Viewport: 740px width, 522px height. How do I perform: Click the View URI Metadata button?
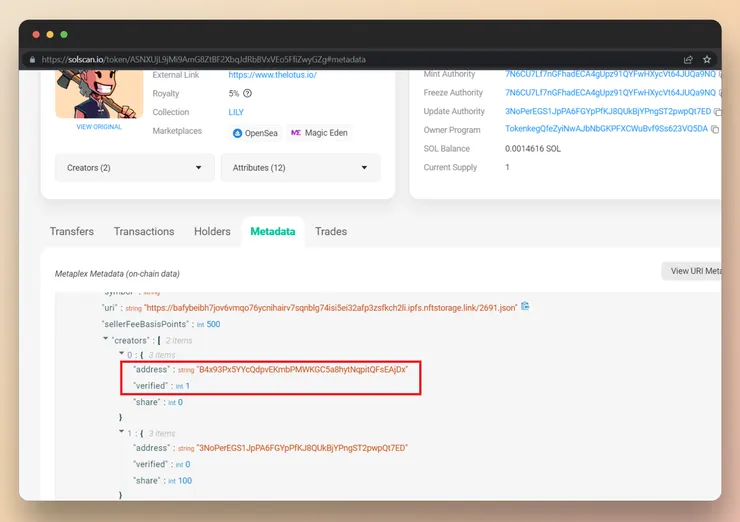coord(692,271)
